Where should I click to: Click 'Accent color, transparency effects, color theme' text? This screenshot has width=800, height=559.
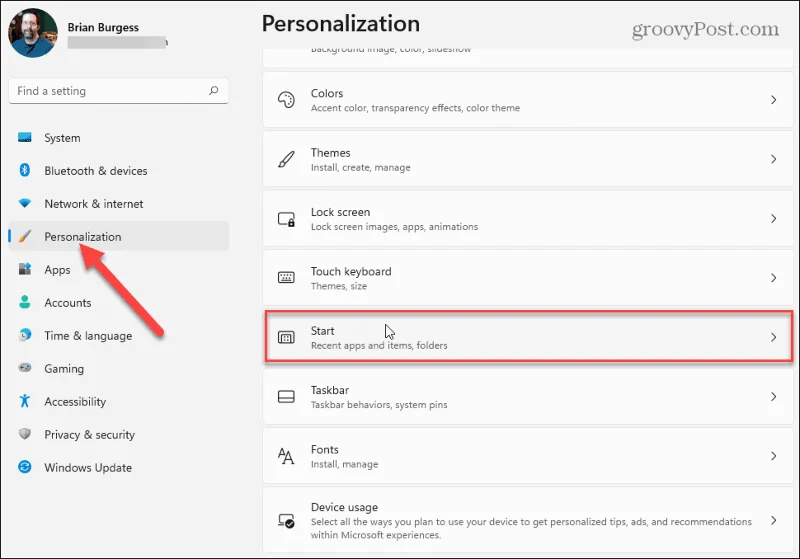click(415, 108)
